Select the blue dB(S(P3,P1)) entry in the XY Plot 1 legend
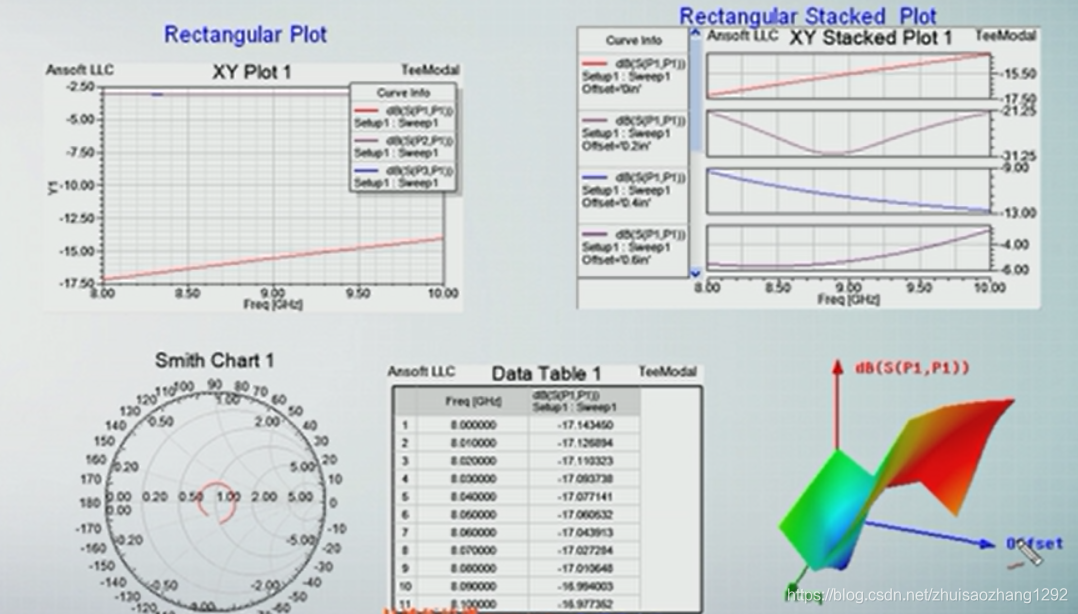Screen dimensions: 1078x614 [x=403, y=176]
